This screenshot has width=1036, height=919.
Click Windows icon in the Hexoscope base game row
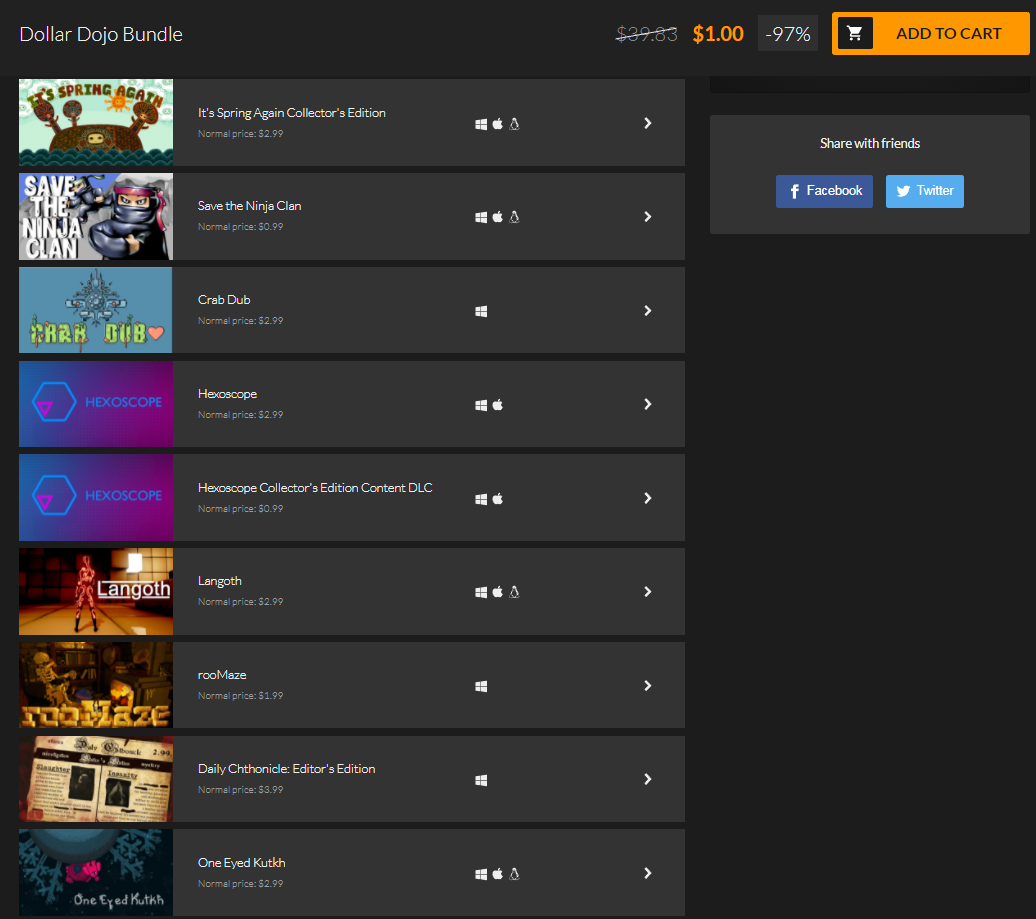pyautogui.click(x=481, y=405)
